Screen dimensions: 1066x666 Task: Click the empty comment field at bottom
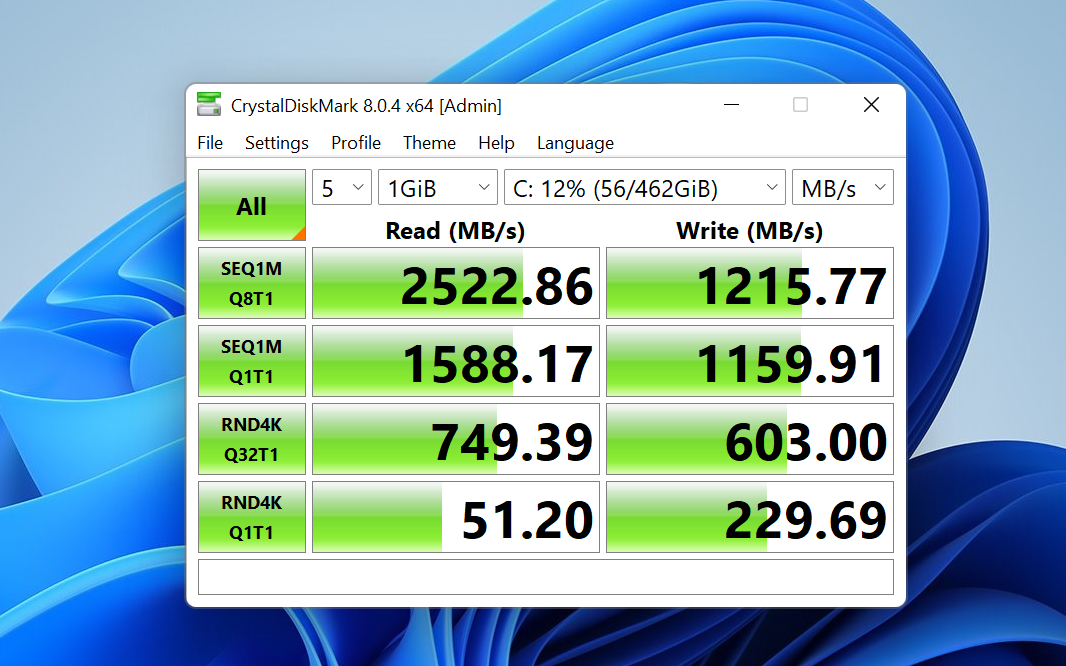546,577
